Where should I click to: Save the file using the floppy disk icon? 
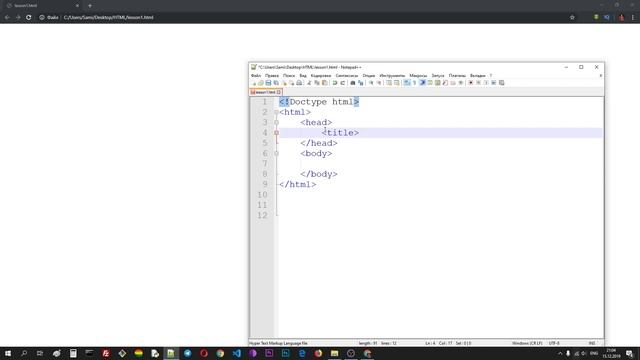coord(268,83)
